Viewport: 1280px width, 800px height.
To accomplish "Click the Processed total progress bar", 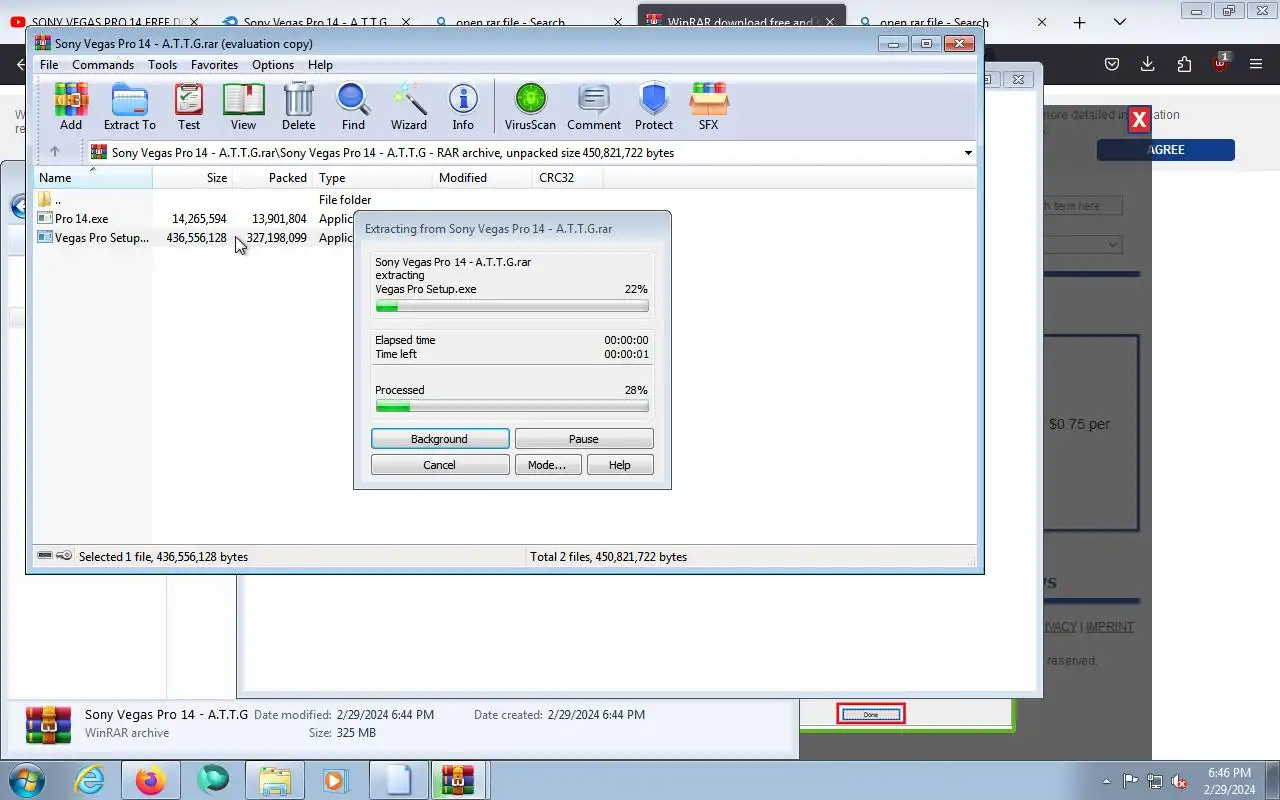I will coord(512,407).
